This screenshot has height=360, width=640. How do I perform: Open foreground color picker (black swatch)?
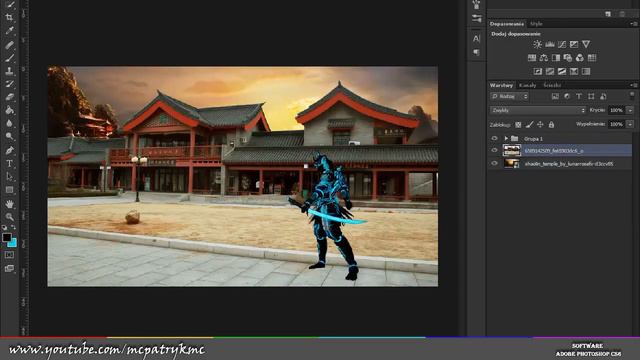coord(7,237)
